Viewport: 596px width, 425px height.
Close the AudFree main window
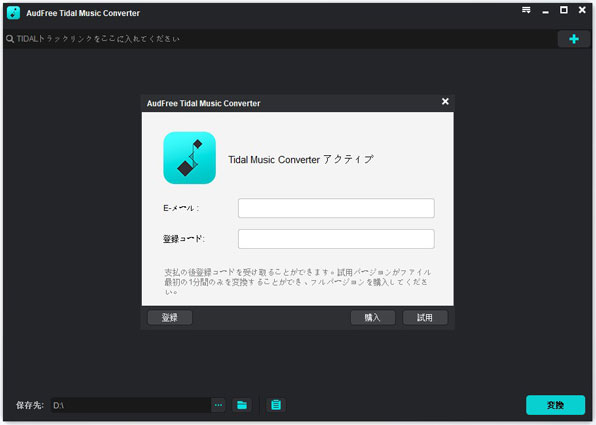click(582, 10)
